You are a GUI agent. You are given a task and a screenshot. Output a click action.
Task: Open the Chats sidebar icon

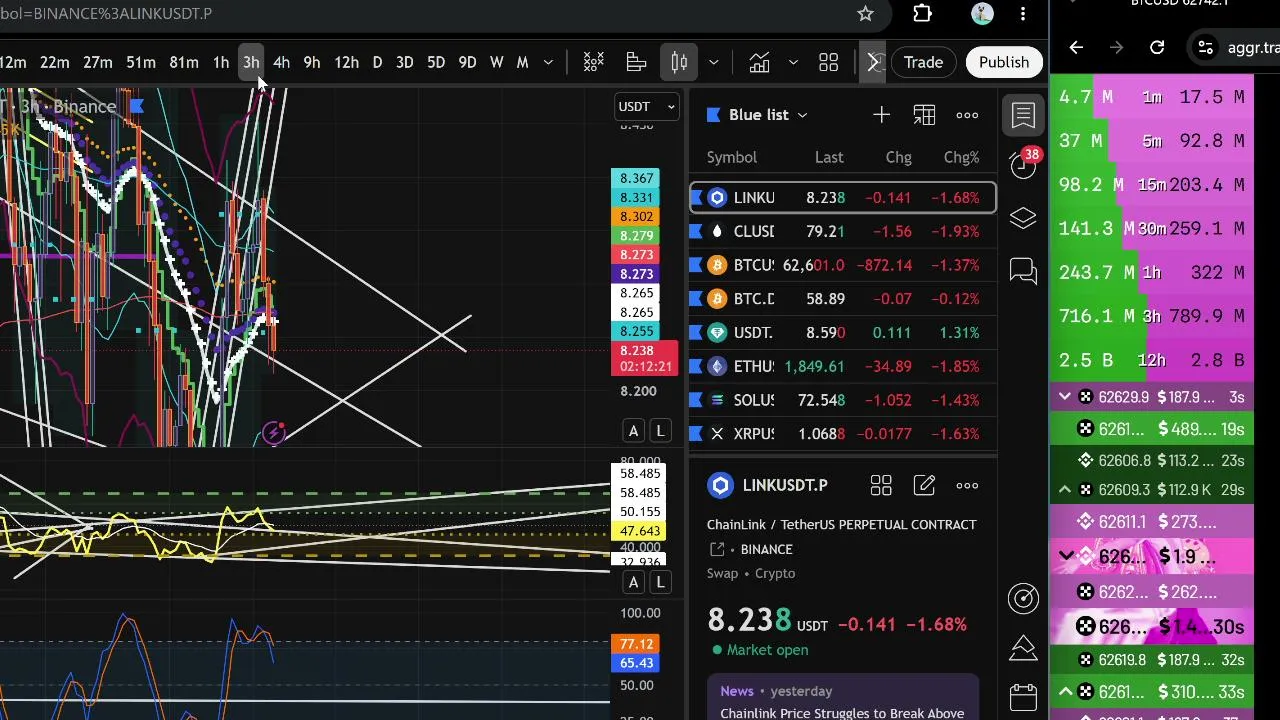1023,270
